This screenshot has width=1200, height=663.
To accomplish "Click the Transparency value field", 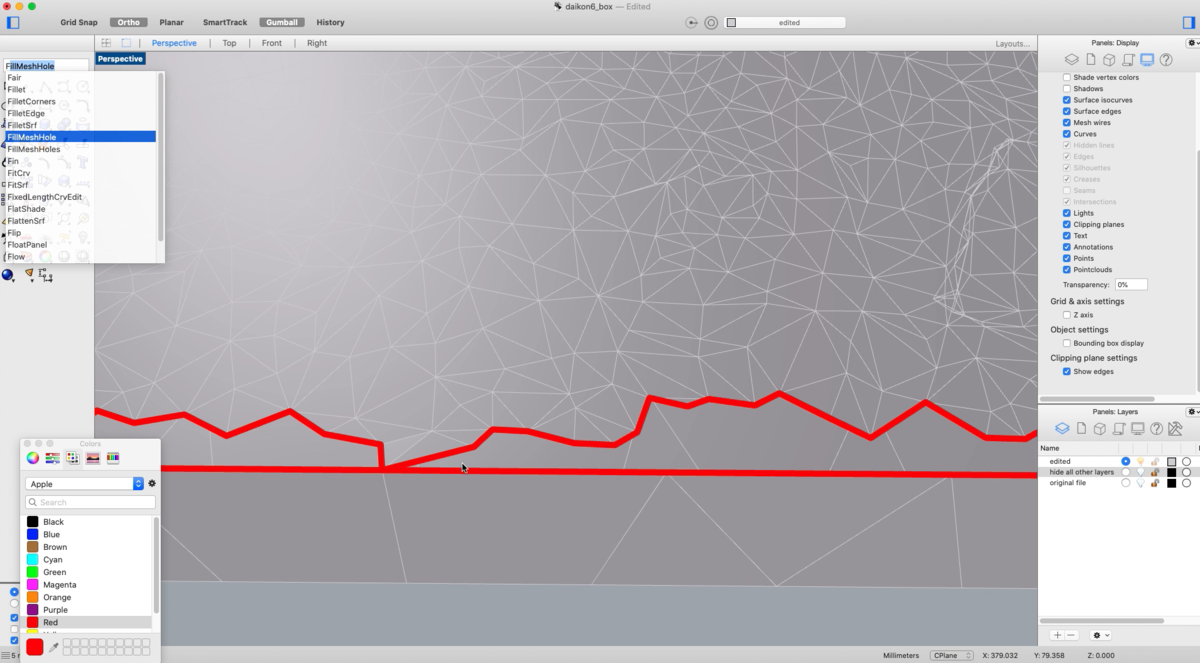I will (1131, 285).
